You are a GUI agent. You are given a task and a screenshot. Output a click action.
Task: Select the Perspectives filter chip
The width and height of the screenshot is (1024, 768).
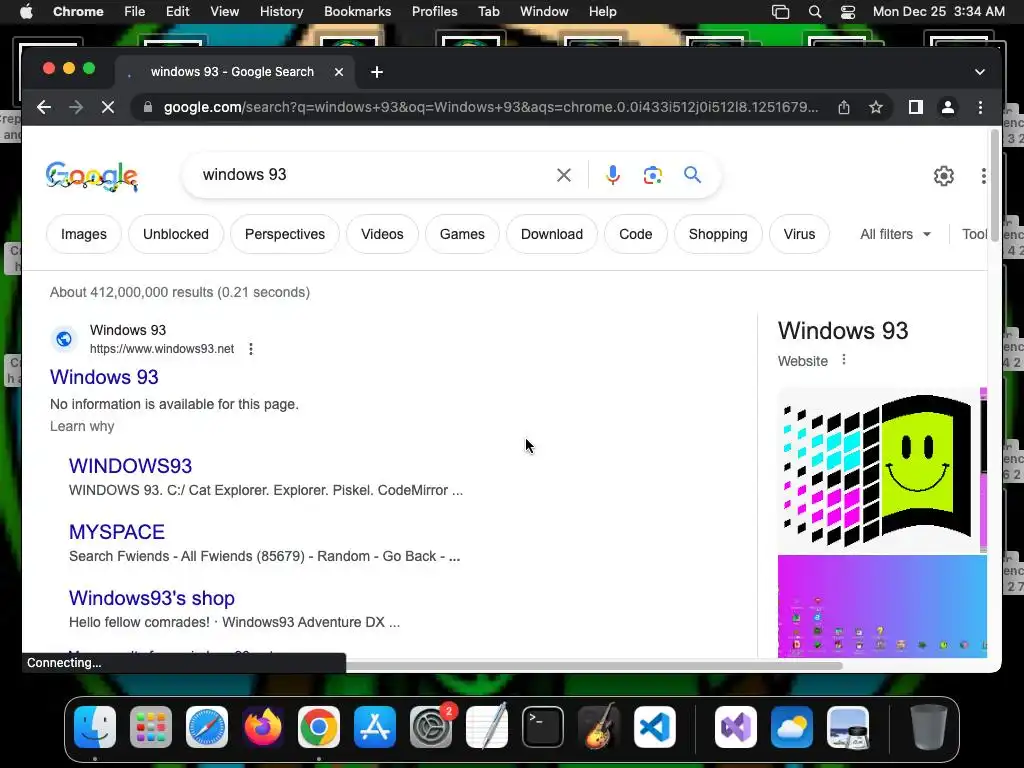285,234
